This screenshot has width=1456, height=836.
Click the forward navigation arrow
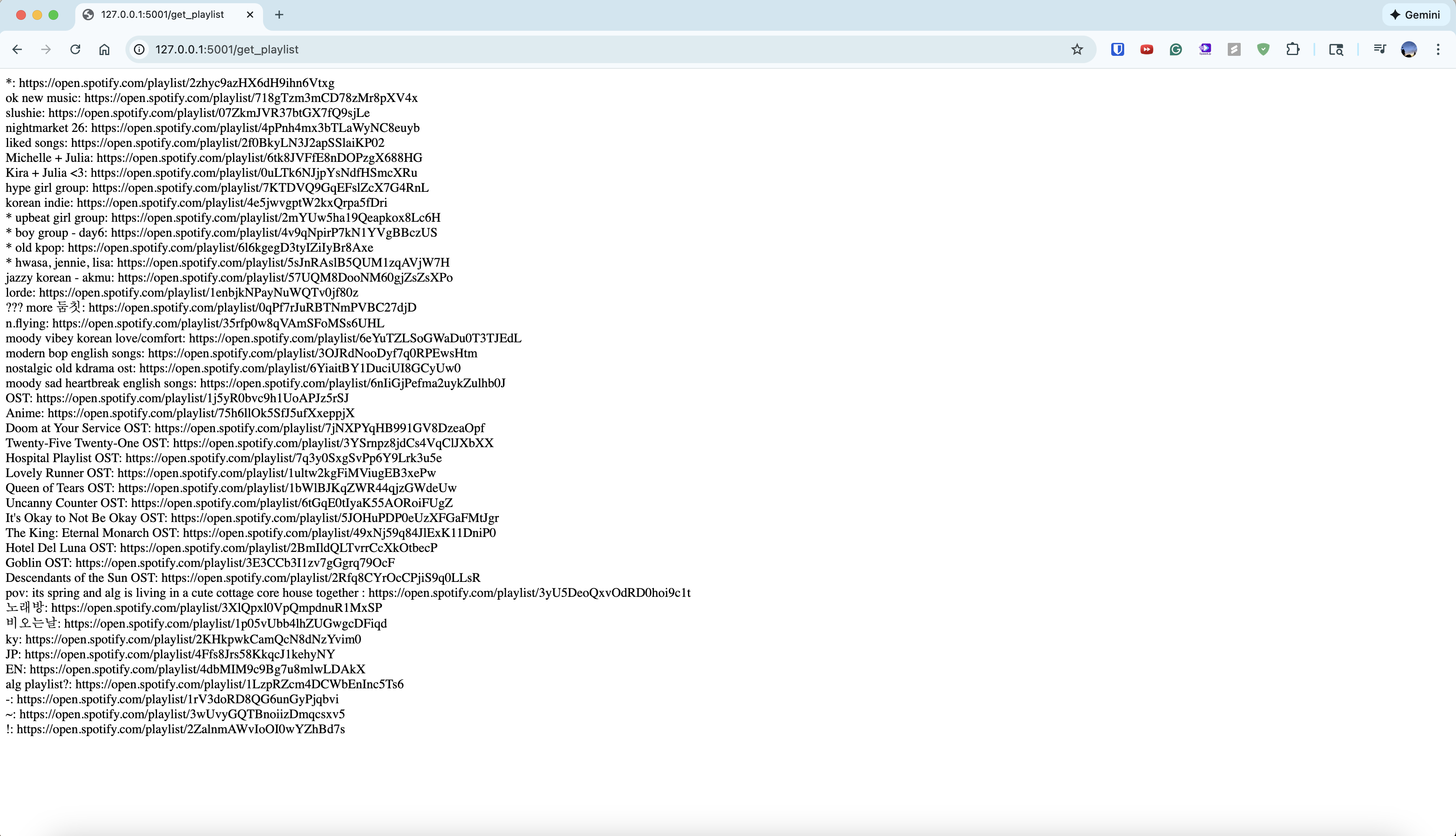point(46,49)
